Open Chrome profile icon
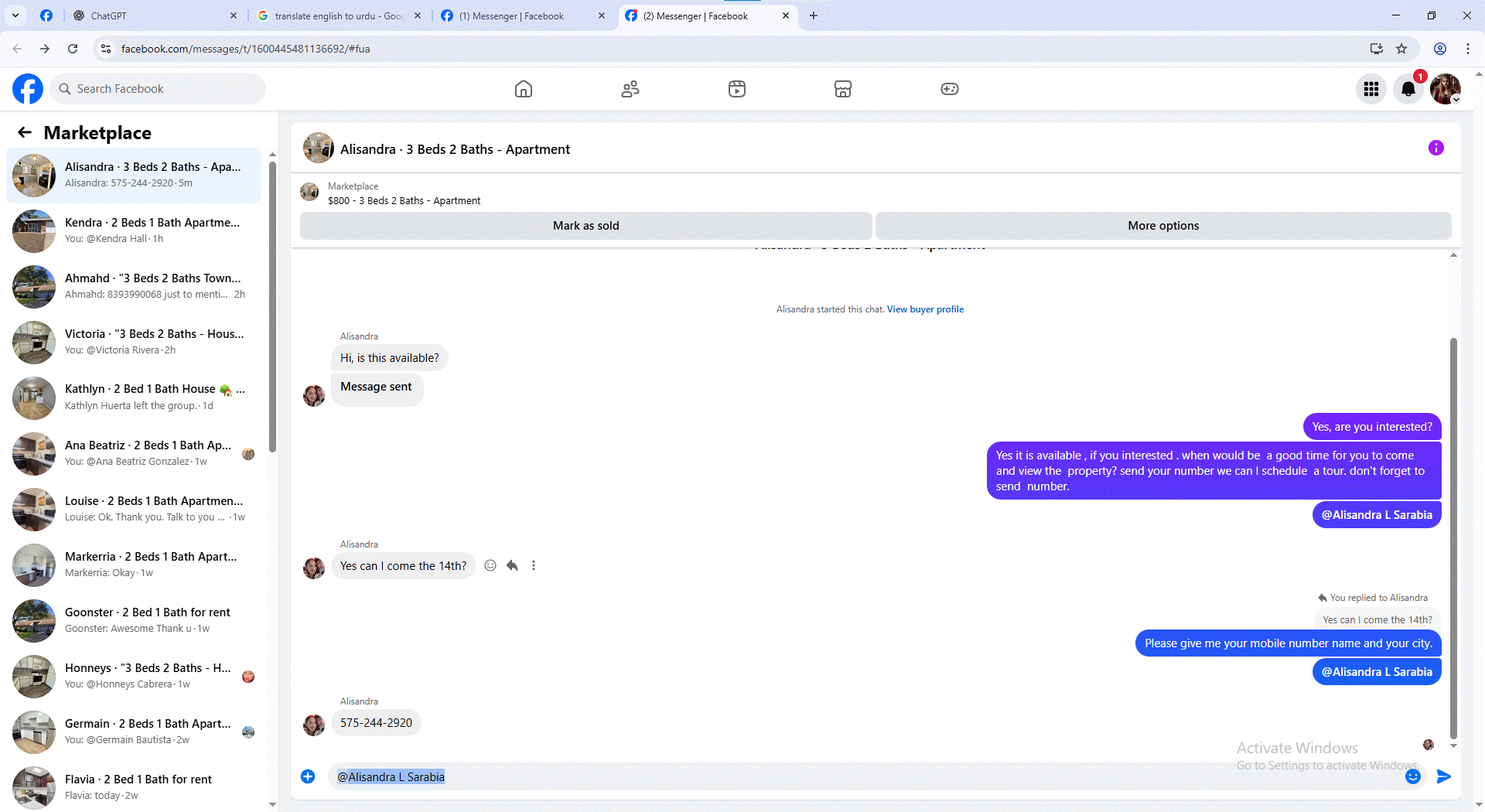 coord(1440,49)
